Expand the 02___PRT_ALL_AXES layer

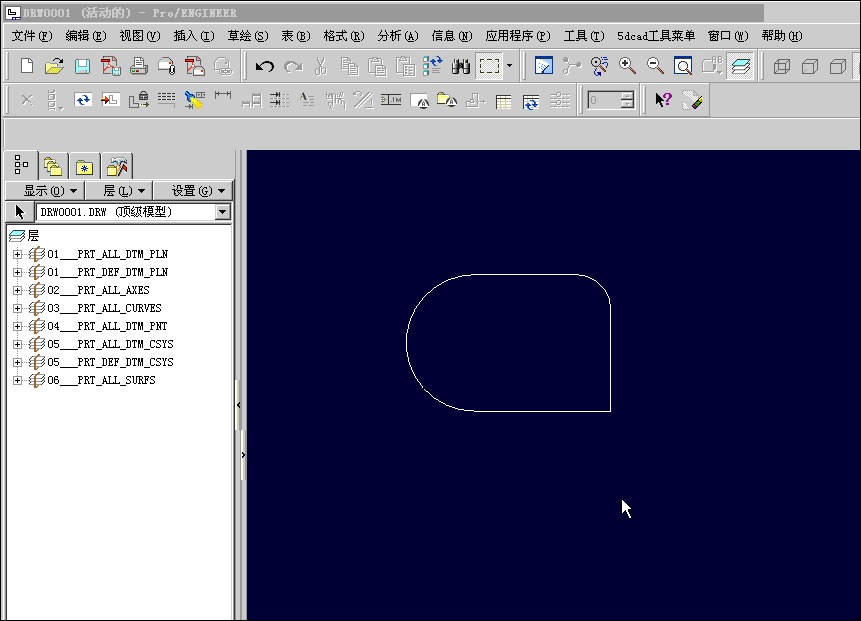[17, 290]
